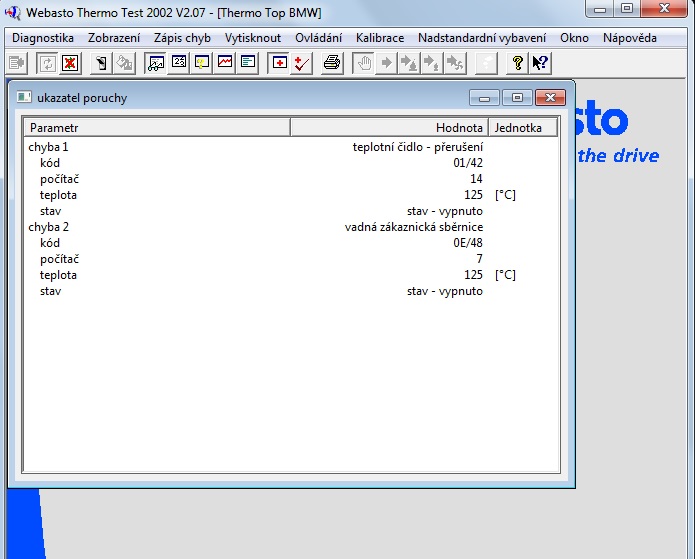Click the code value 0E/48
The height and width of the screenshot is (559, 695).
tap(468, 243)
